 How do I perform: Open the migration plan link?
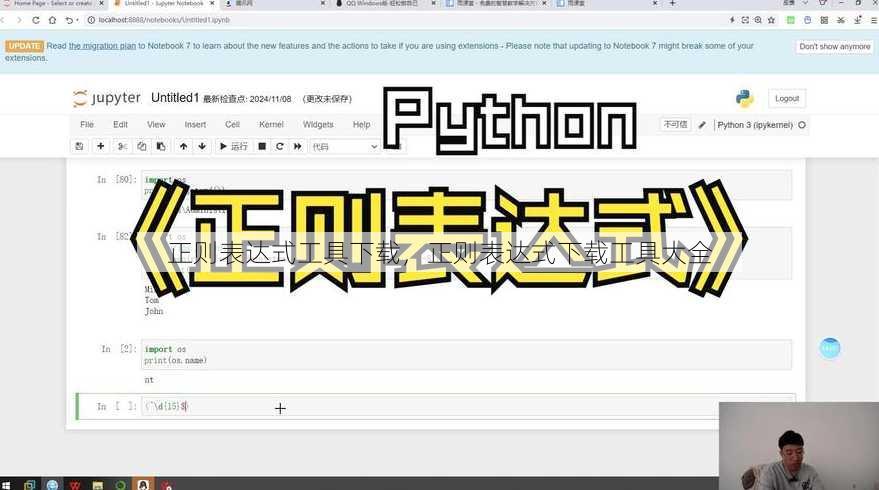[102, 46]
